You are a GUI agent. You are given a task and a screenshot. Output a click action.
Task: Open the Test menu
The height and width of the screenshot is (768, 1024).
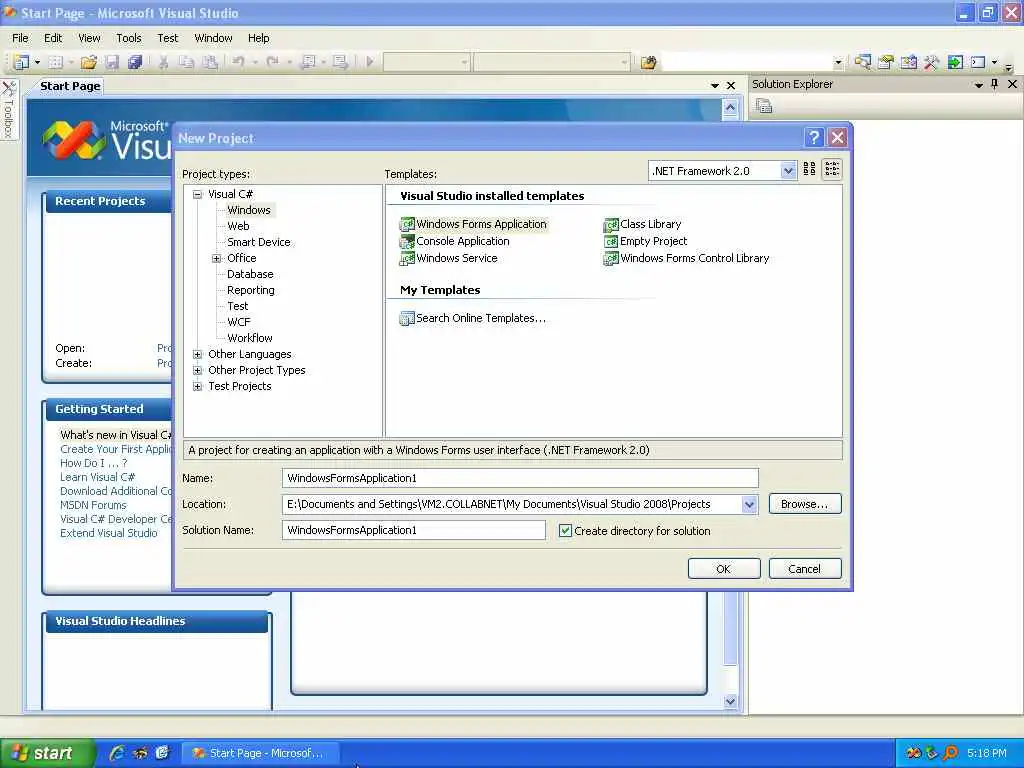[x=167, y=38]
